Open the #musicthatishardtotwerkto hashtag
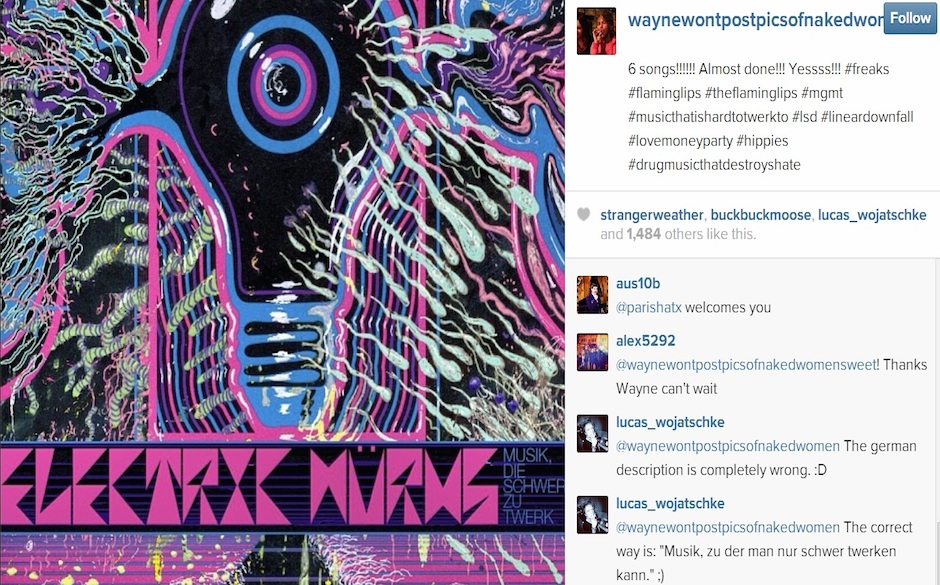The image size is (940, 585). [x=708, y=117]
